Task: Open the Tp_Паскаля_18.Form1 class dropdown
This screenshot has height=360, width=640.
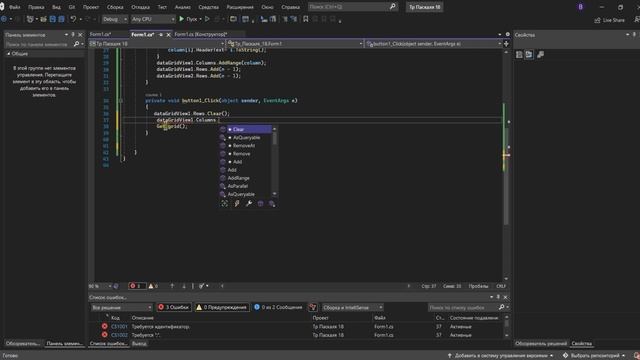Action: (295, 44)
